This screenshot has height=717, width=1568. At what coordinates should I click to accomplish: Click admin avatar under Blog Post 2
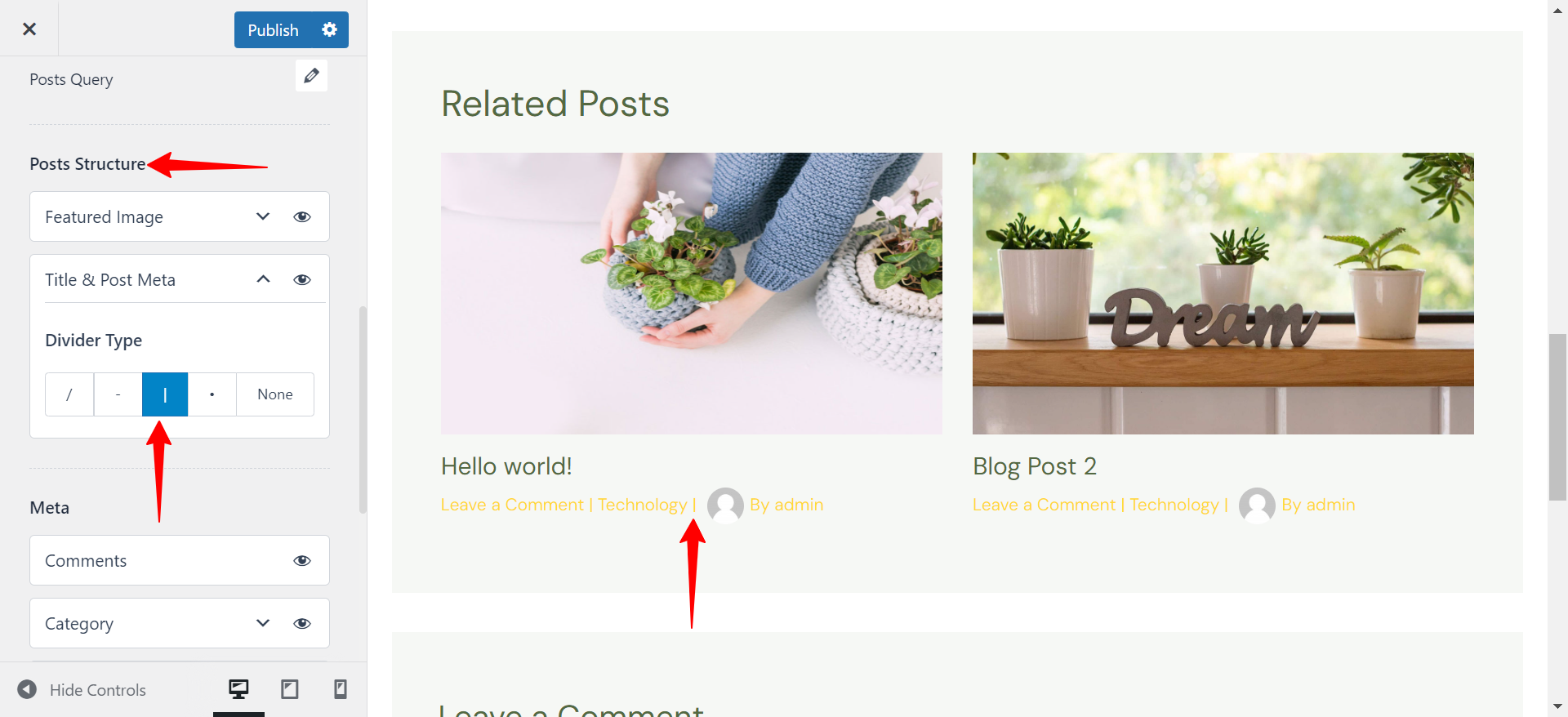tap(1257, 505)
